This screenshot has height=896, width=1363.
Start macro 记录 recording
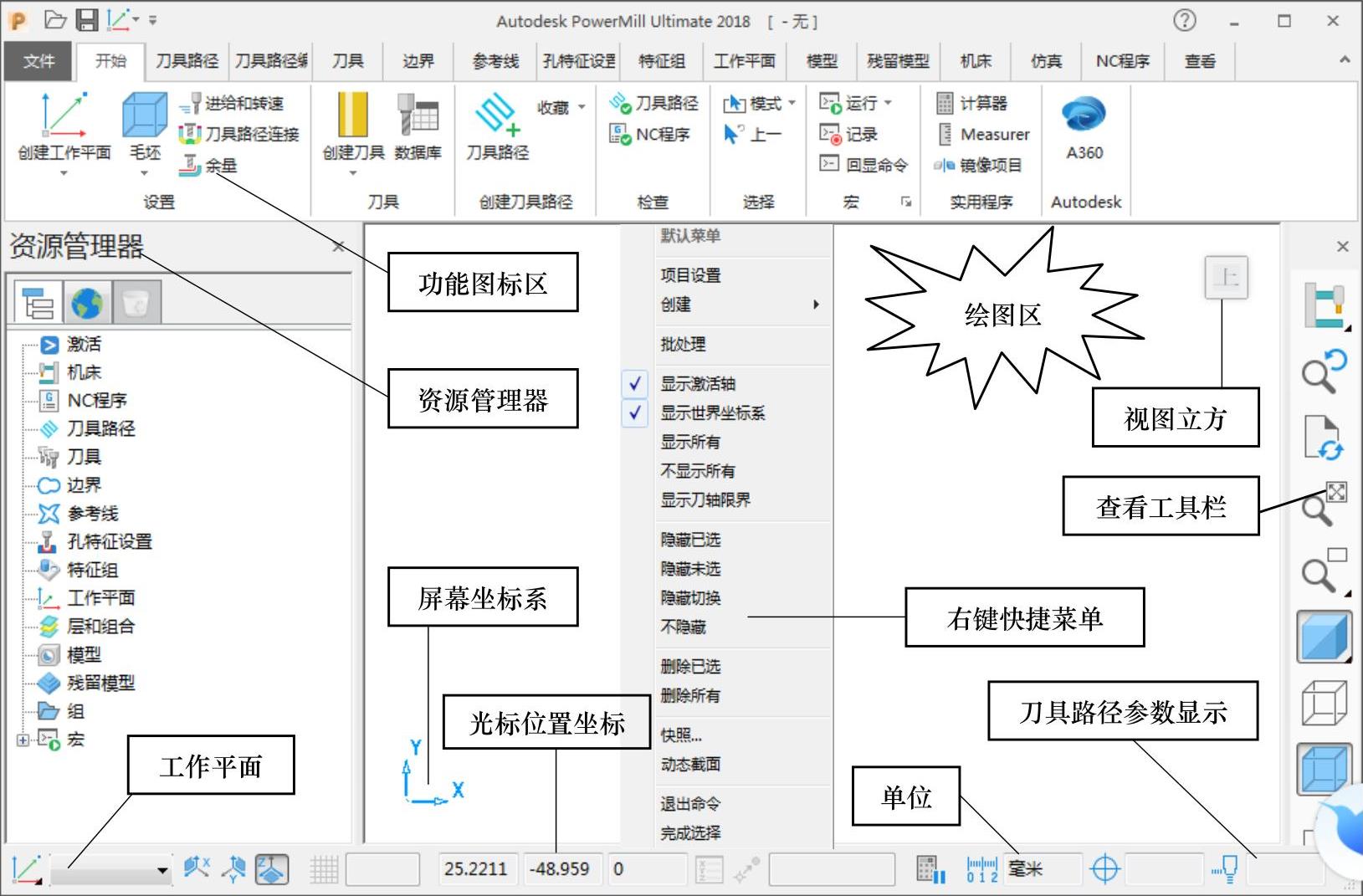point(848,134)
